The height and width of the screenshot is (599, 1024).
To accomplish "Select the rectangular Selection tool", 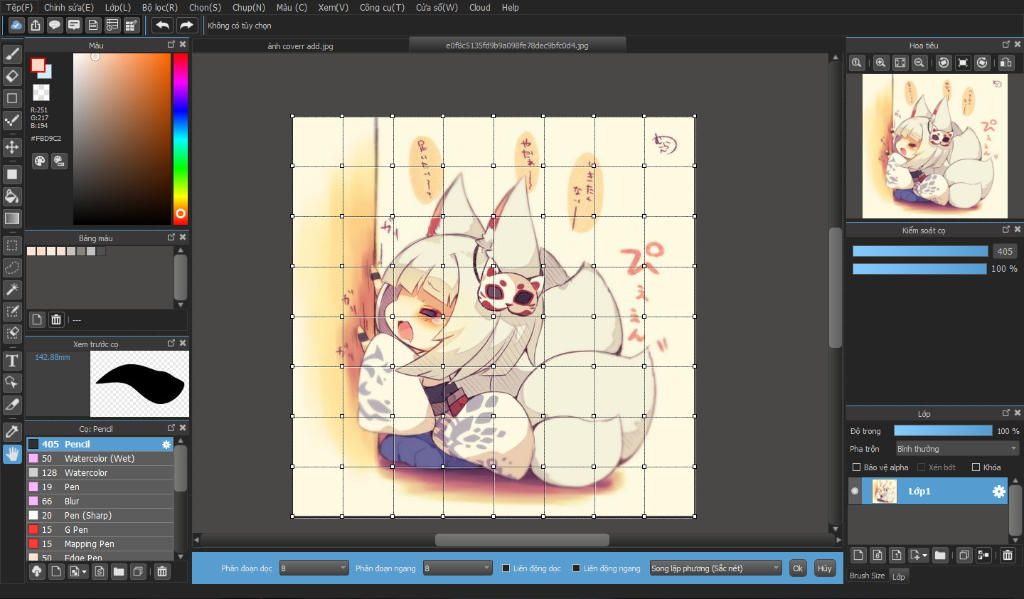I will (x=12, y=246).
